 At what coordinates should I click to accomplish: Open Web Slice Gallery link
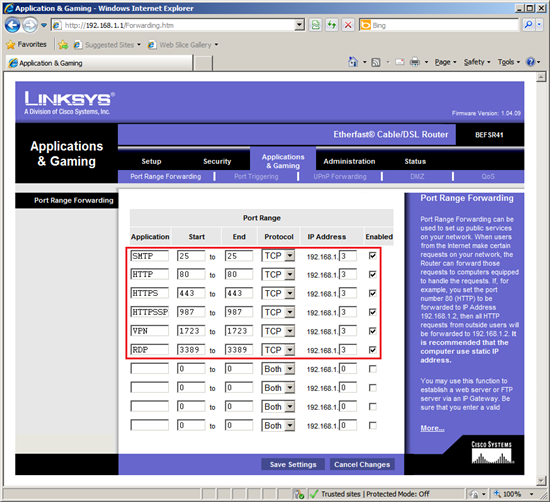(182, 45)
